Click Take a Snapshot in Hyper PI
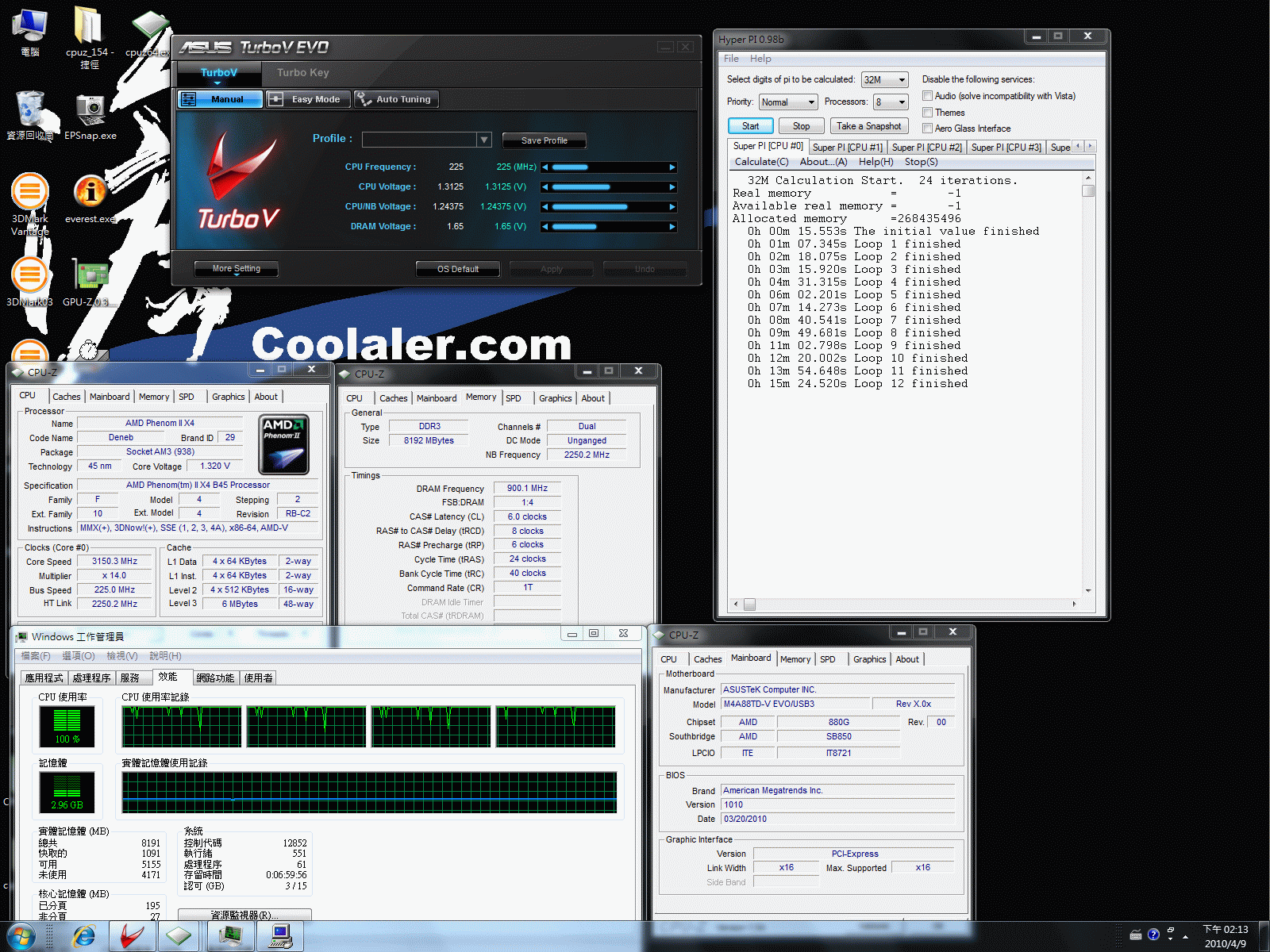The width and height of the screenshot is (1270, 952). tap(869, 126)
